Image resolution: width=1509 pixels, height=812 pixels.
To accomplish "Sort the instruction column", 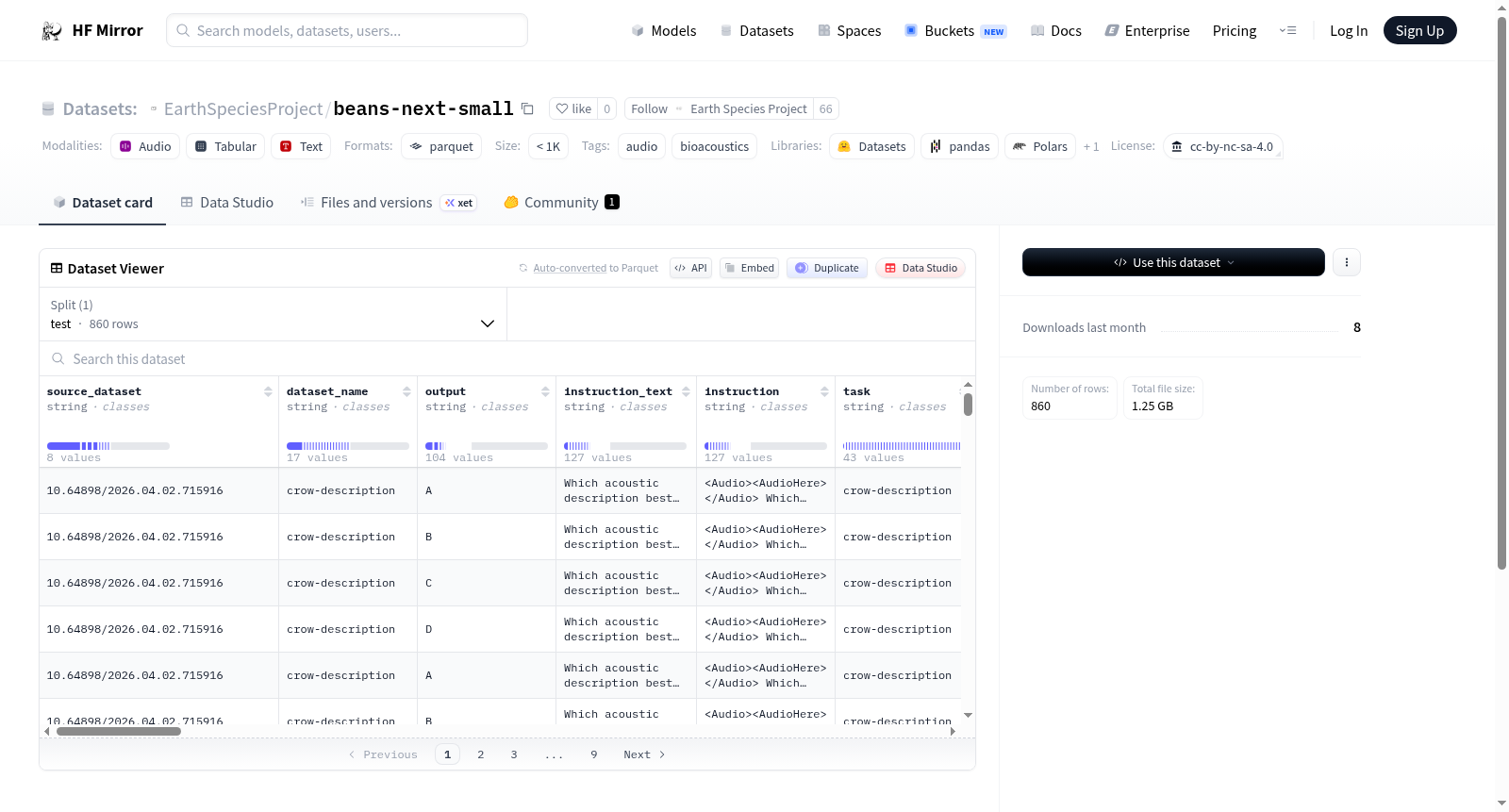I will pos(824,391).
